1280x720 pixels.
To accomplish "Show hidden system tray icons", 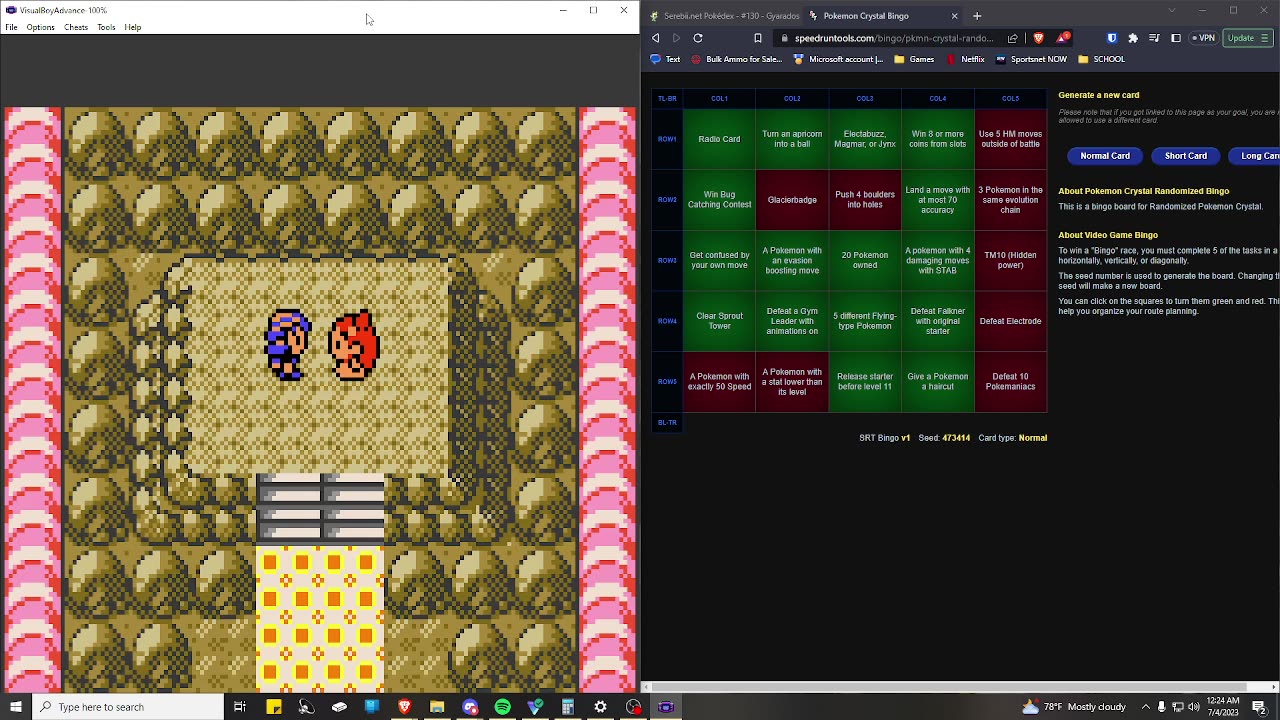I will [1146, 707].
